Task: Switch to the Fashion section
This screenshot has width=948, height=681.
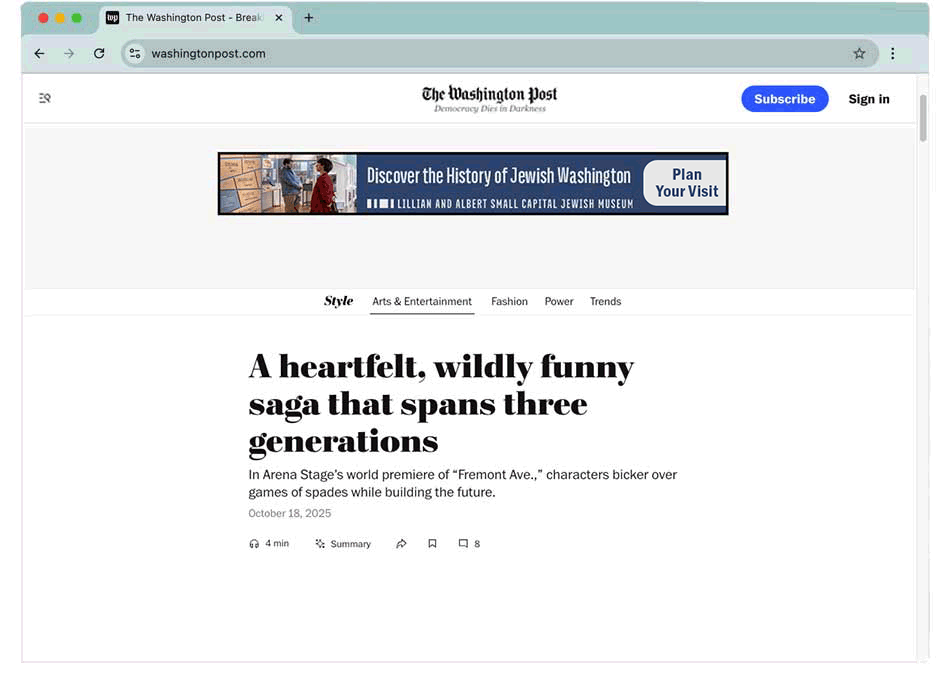Action: click(x=509, y=302)
